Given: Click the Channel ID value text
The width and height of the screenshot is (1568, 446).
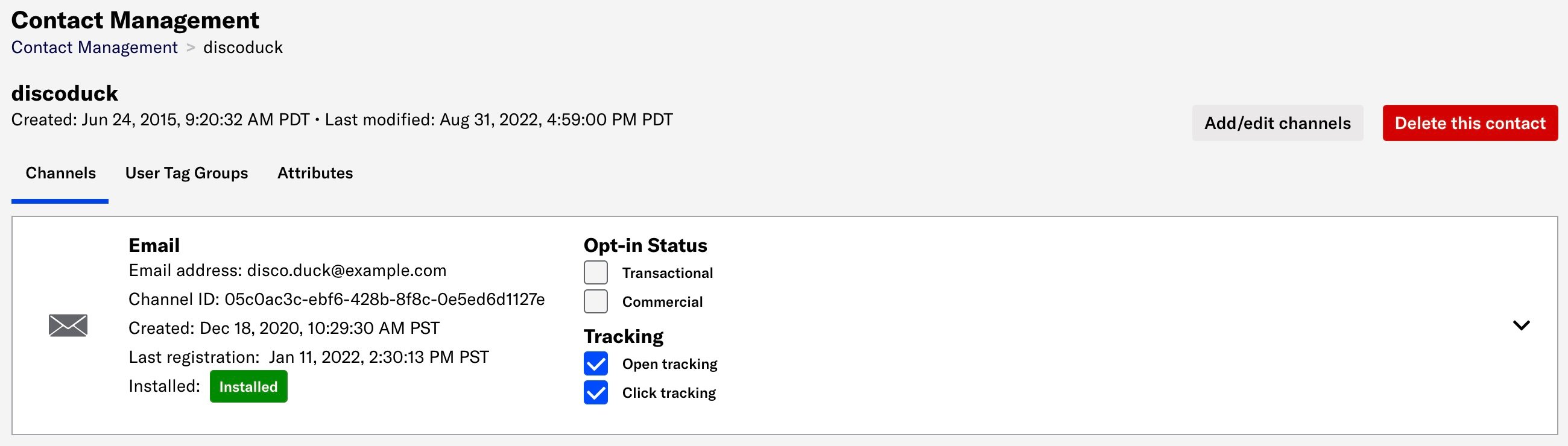Looking at the screenshot, I should [x=384, y=300].
